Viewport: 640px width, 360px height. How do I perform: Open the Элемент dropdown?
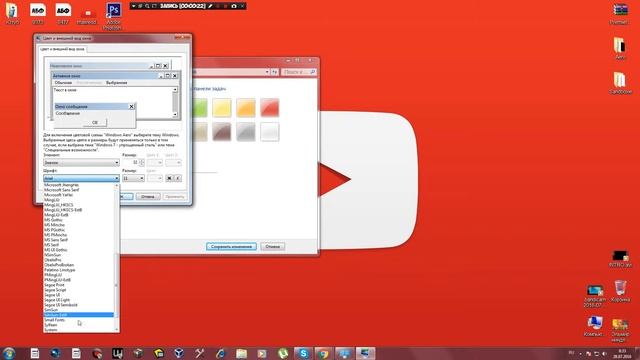pyautogui.click(x=81, y=162)
